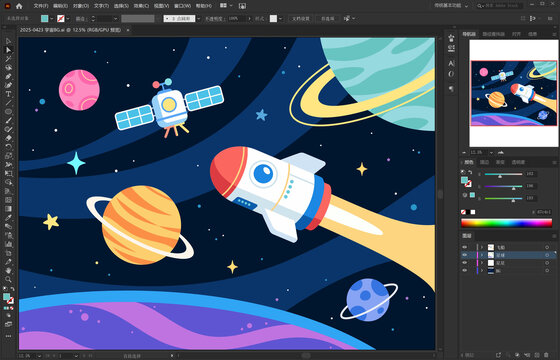The image size is (560, 360).
Task: Click the Navigator artwork thumbnail preview
Action: pos(514,93)
